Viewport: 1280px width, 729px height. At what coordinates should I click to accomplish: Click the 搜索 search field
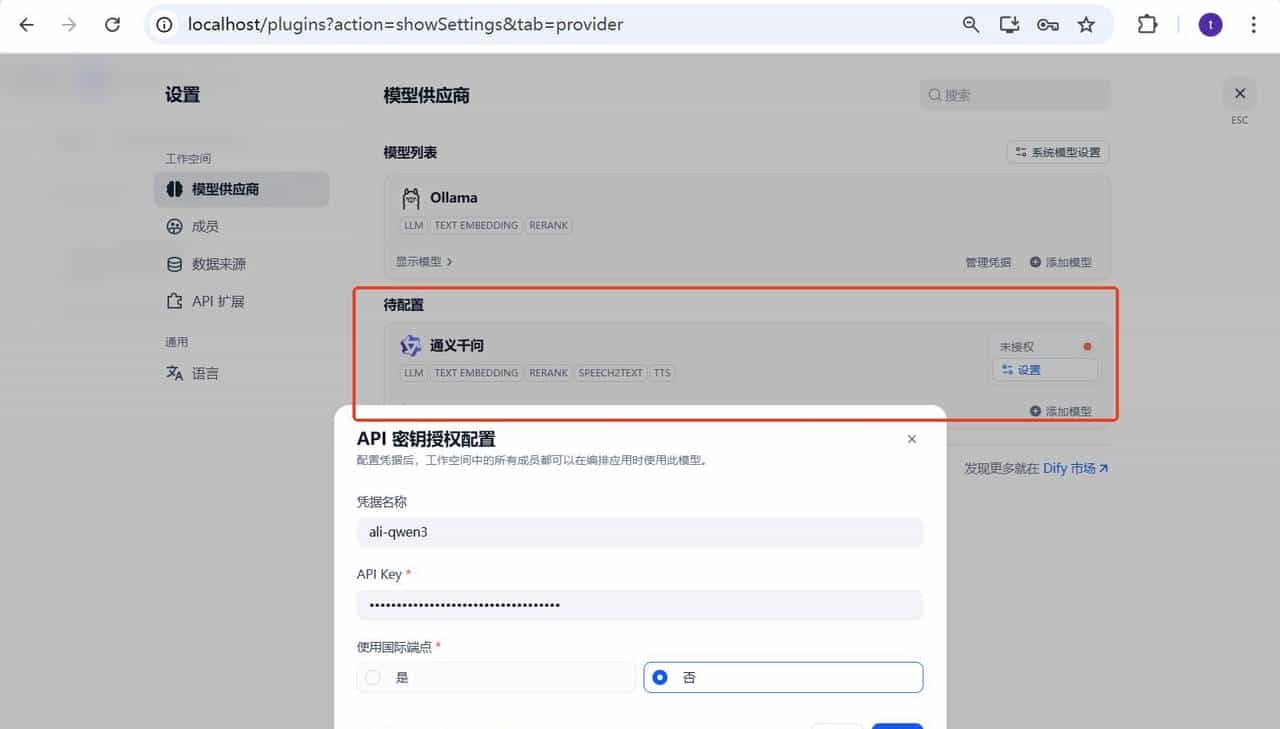(1014, 95)
